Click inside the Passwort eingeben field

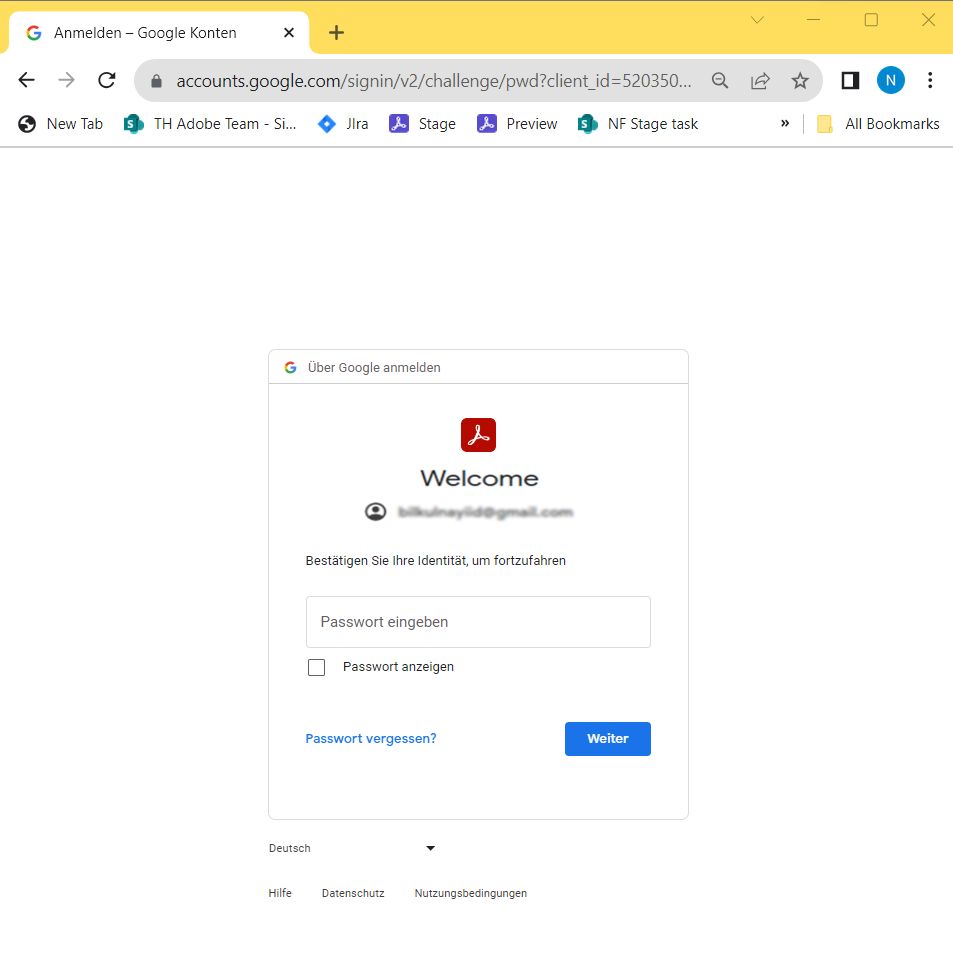point(478,621)
